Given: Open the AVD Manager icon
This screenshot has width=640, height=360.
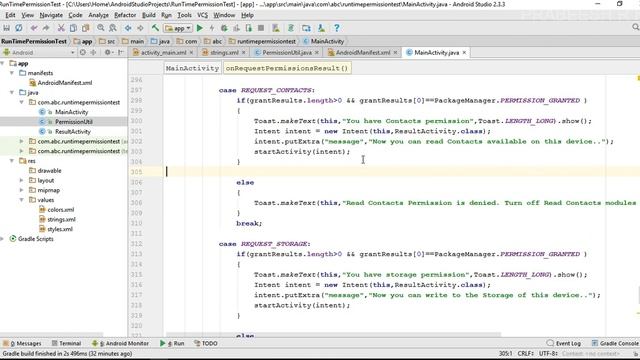Looking at the screenshot, I should (276, 28).
